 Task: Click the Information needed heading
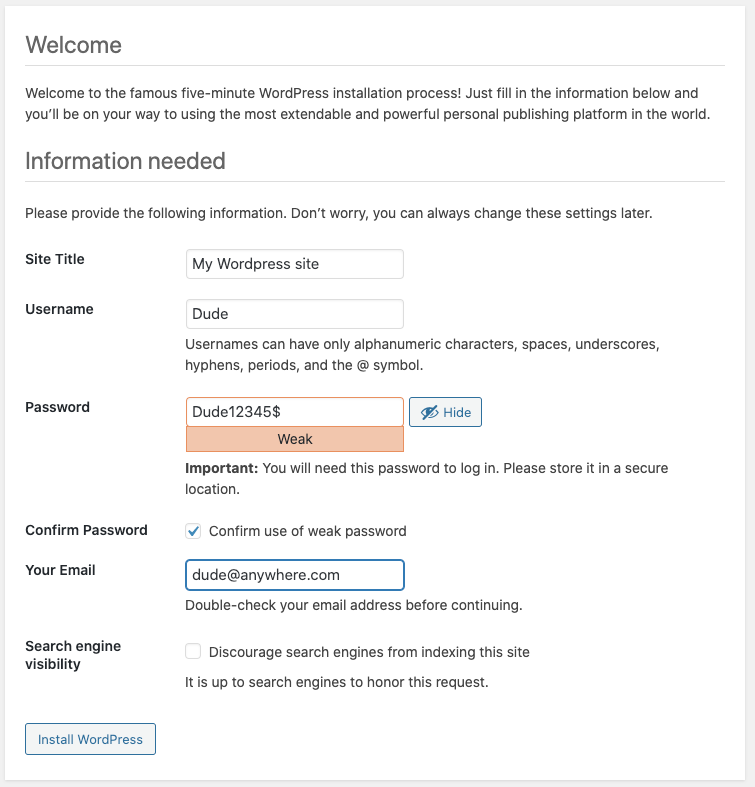pos(125,161)
